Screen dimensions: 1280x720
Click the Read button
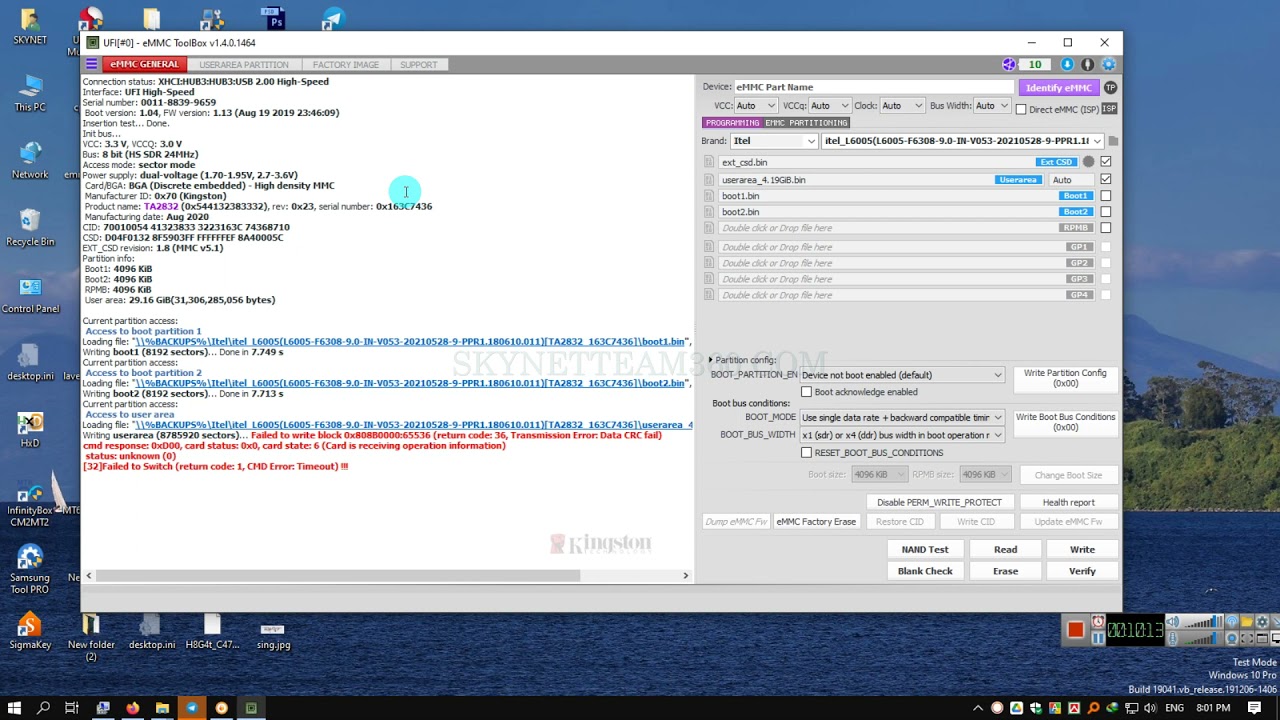click(1005, 549)
